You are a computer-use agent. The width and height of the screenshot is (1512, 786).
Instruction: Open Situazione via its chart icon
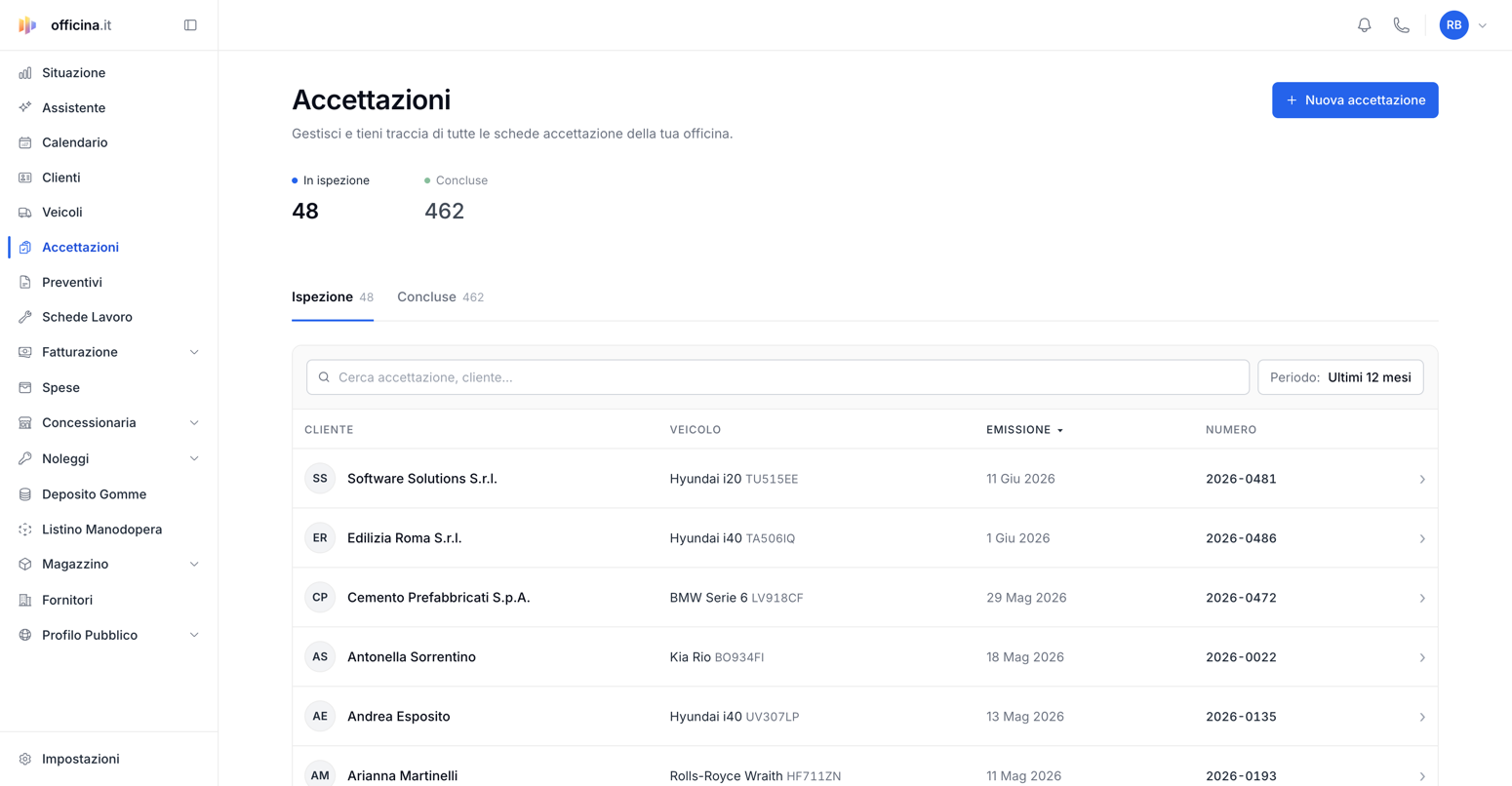point(25,73)
